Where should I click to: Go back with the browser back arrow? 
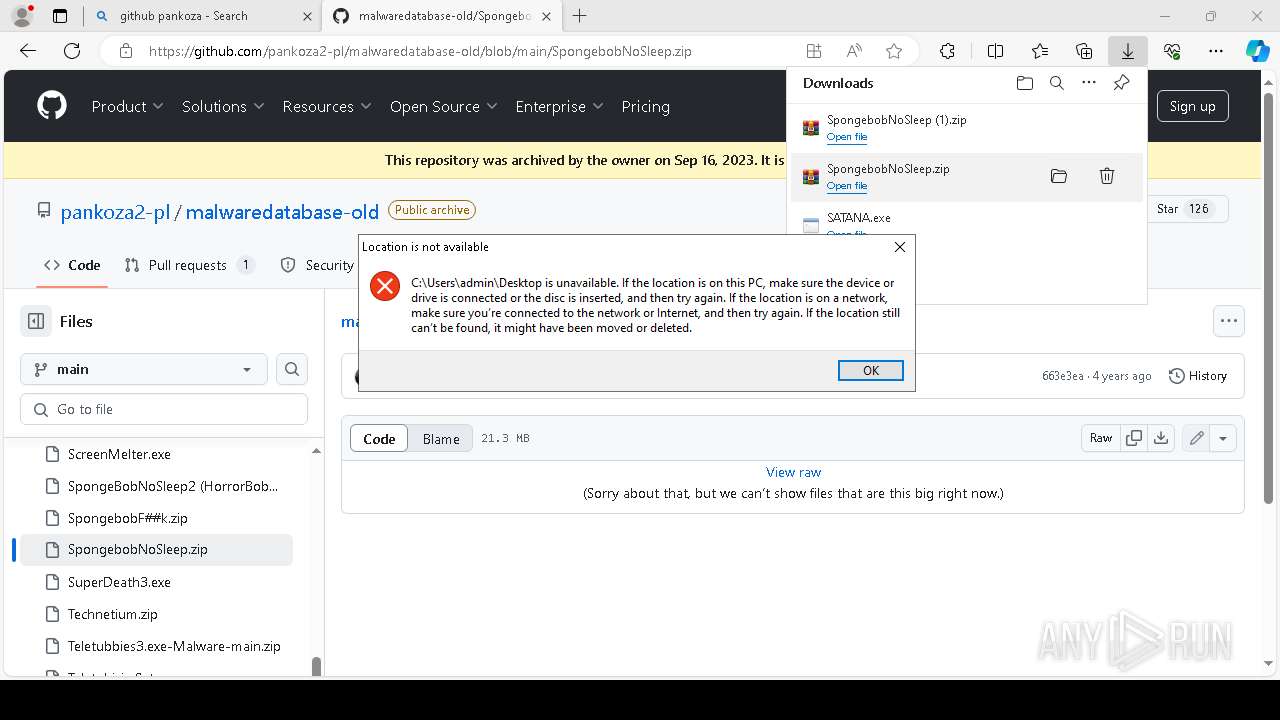point(28,51)
